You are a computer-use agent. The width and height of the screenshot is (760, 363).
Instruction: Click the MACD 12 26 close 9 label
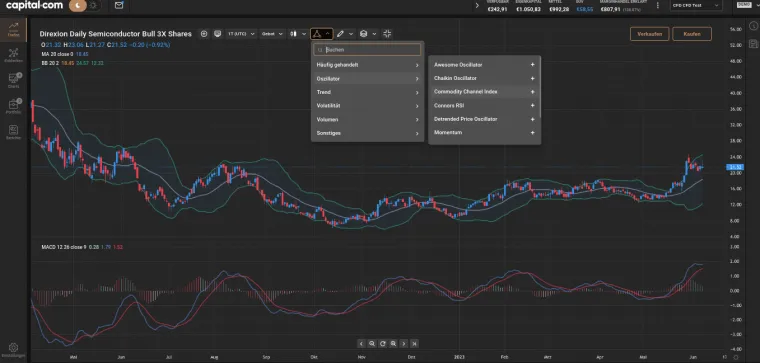(64, 247)
